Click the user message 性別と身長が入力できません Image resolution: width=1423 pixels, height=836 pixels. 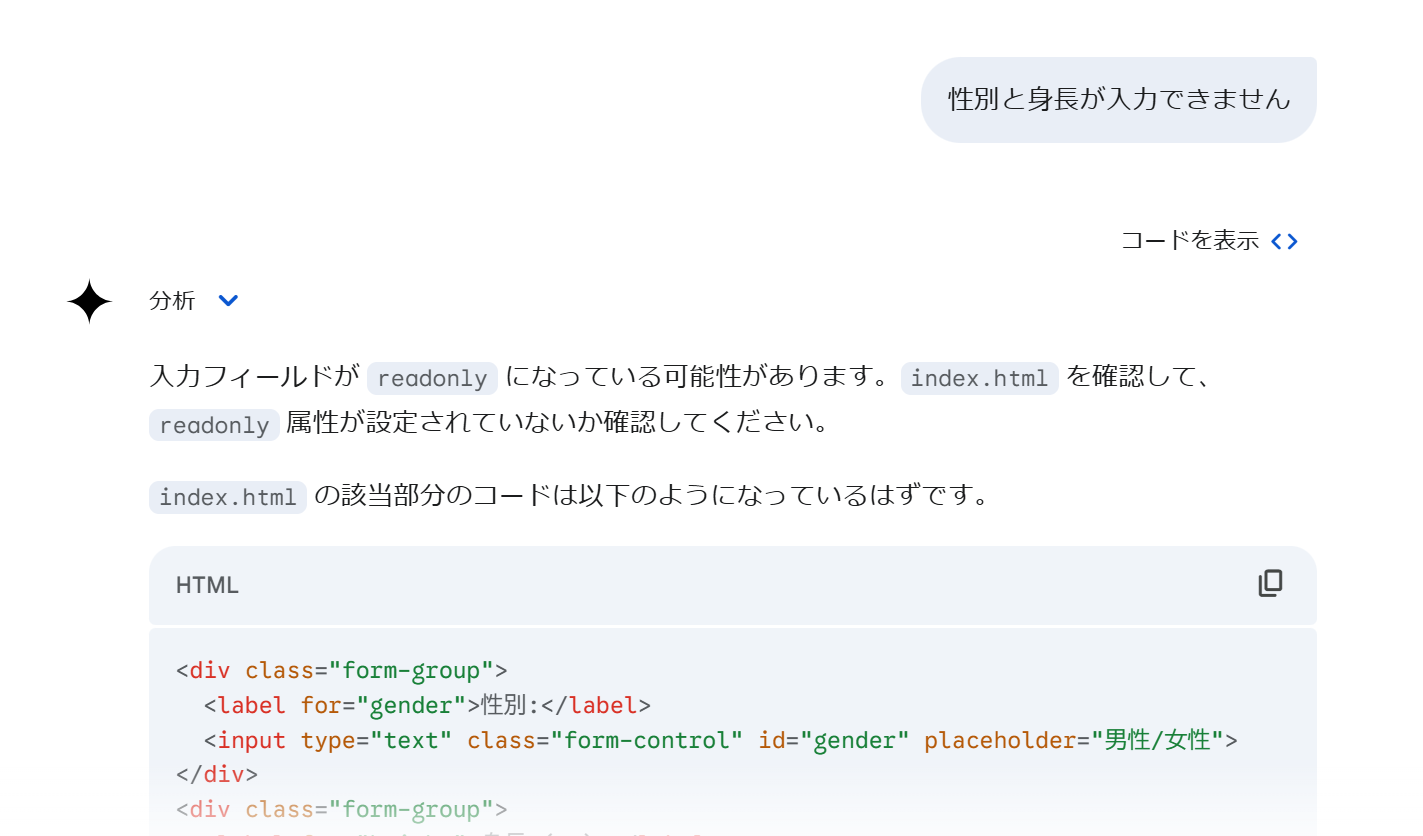point(1119,99)
